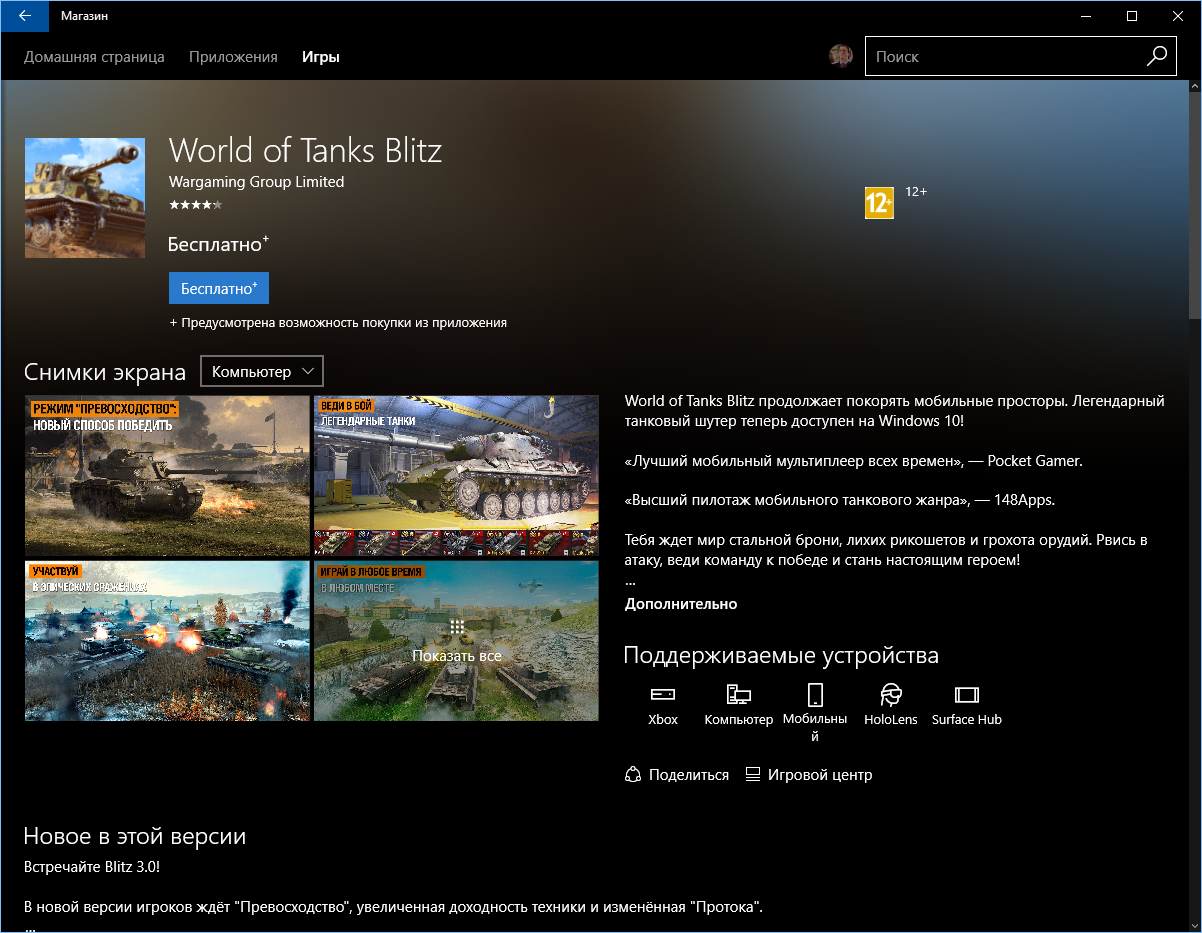This screenshot has width=1202, height=933.
Task: Select the HoloLens device icon
Action: [891, 694]
